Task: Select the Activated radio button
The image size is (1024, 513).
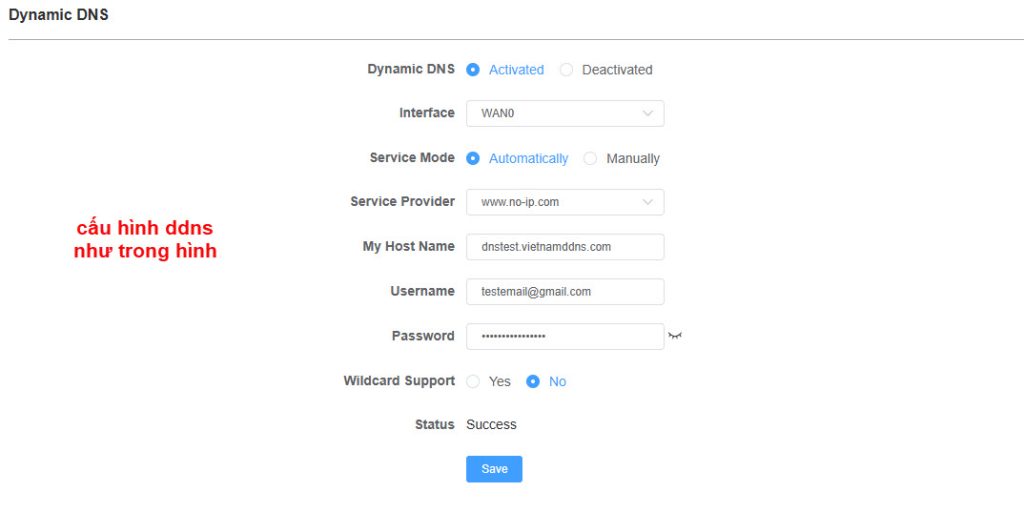Action: pyautogui.click(x=473, y=70)
